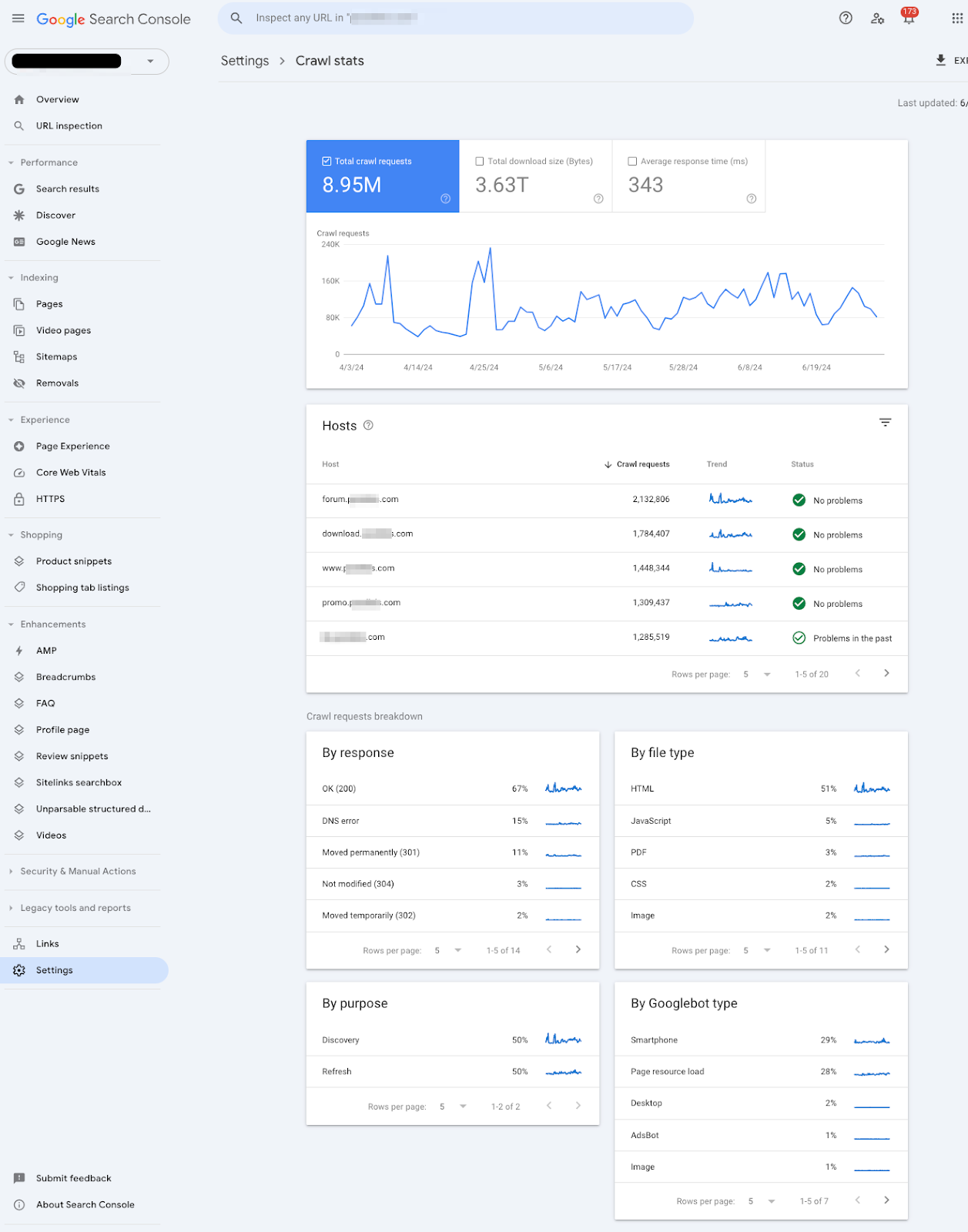Open notifications bell with 173 badge
The height and width of the screenshot is (1232, 968).
tap(909, 17)
